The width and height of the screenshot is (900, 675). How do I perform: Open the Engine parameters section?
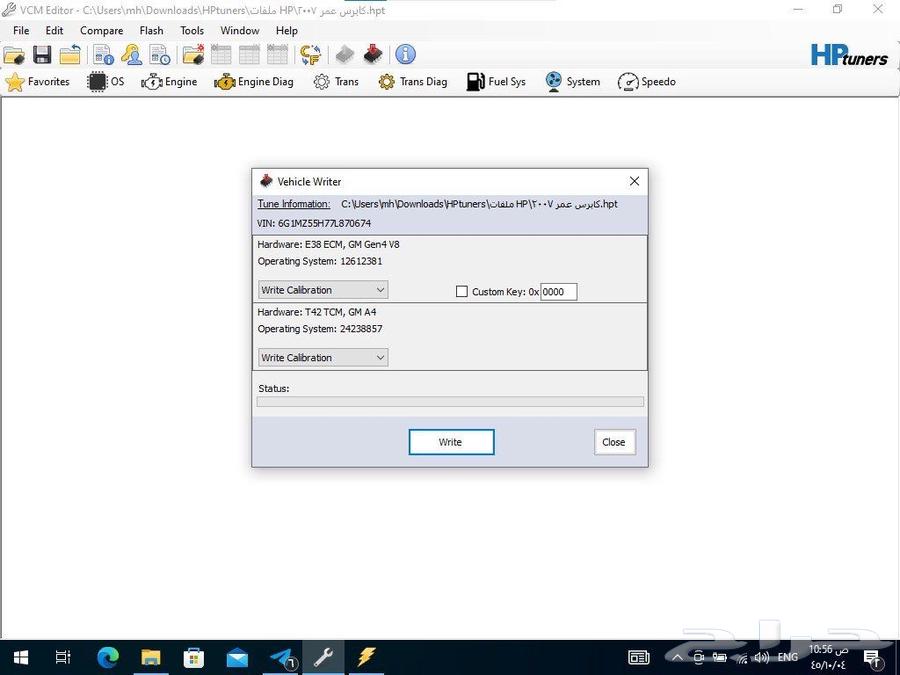coord(169,82)
